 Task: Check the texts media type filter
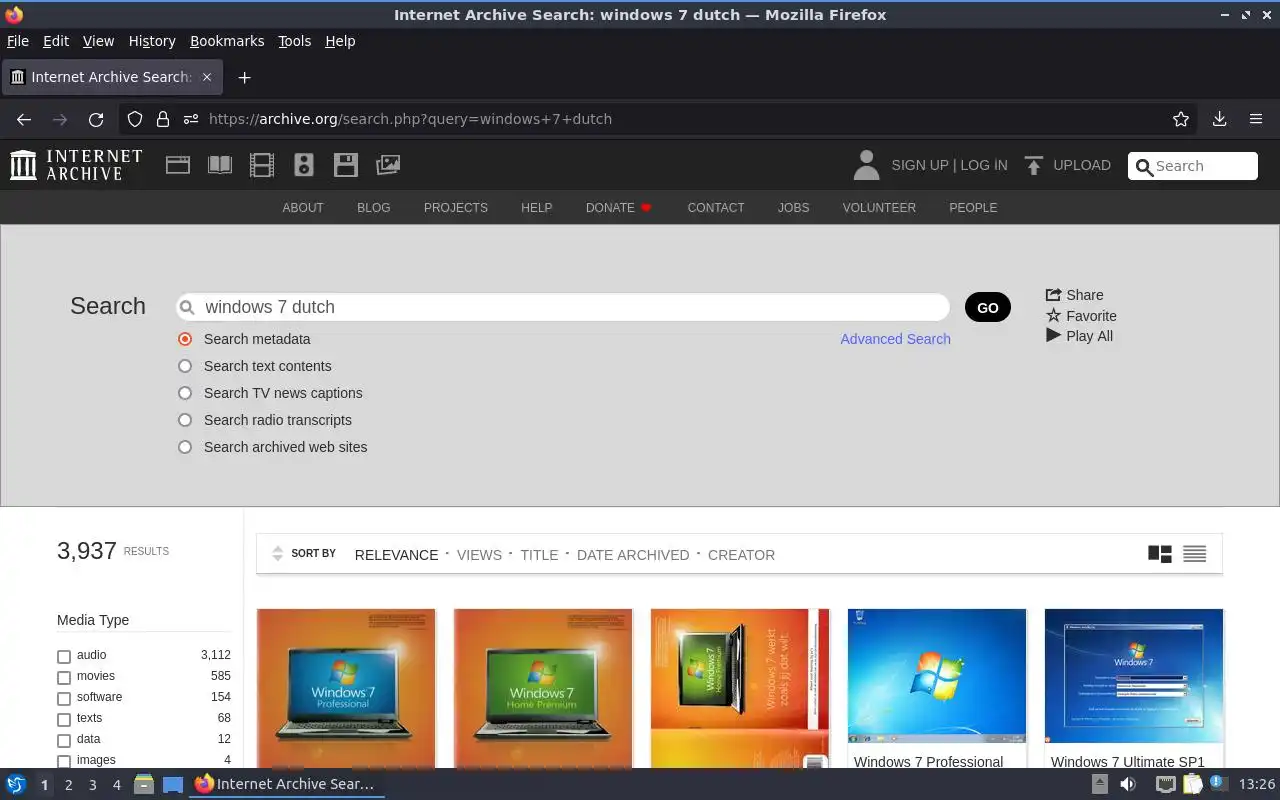(64, 720)
